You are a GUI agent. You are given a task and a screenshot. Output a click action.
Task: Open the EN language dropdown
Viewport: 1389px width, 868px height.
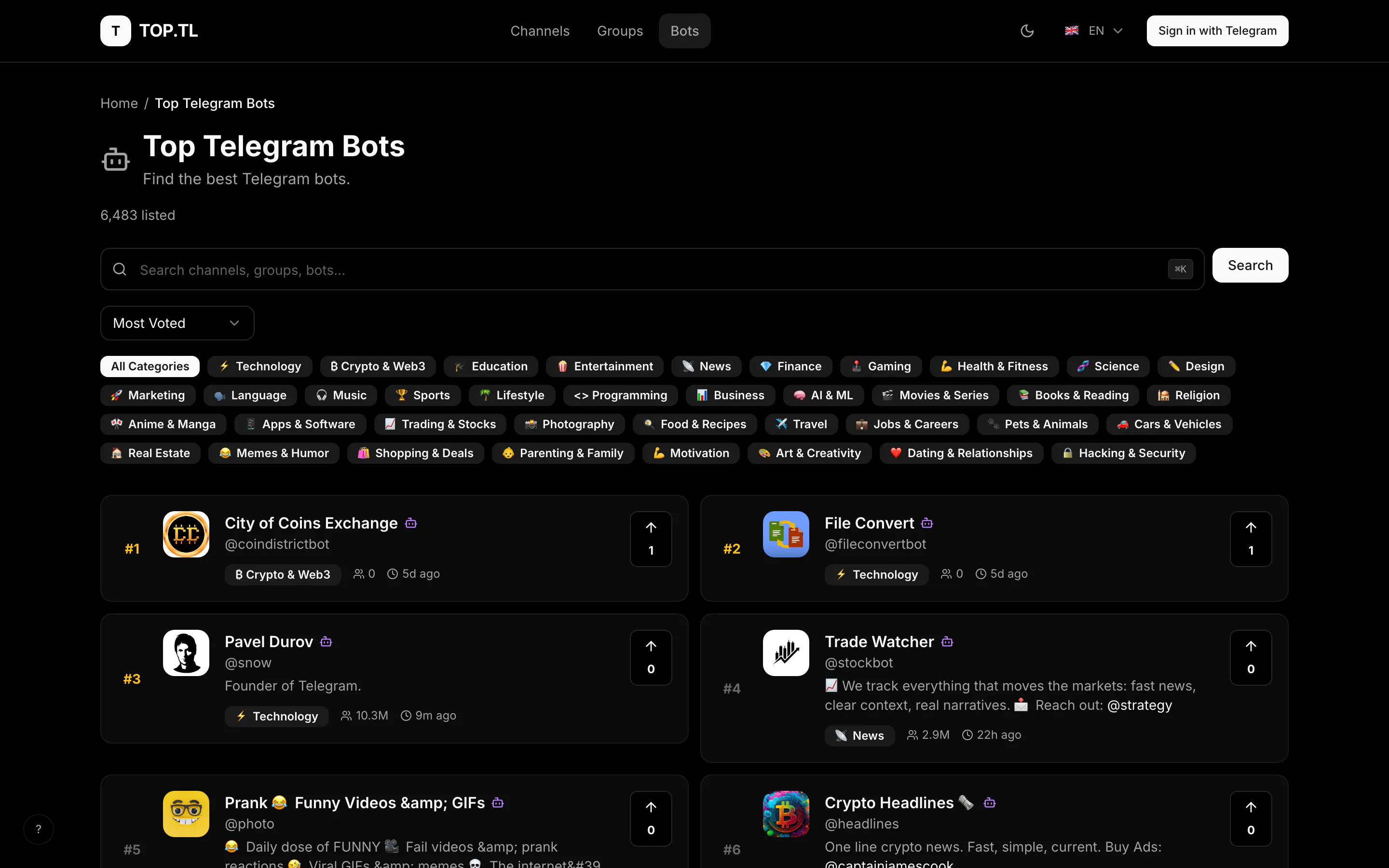pos(1093,31)
